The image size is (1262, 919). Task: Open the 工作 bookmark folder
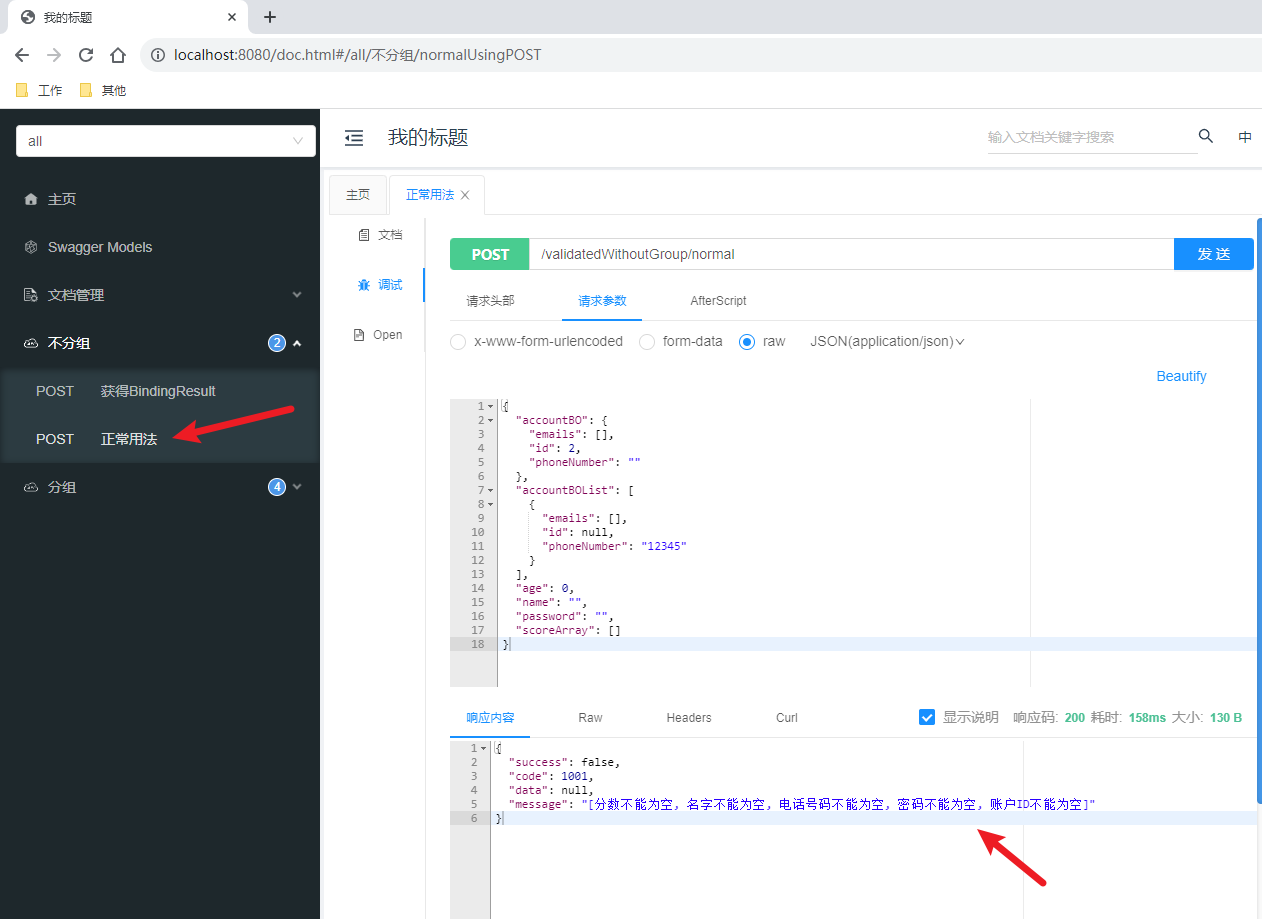(x=39, y=90)
